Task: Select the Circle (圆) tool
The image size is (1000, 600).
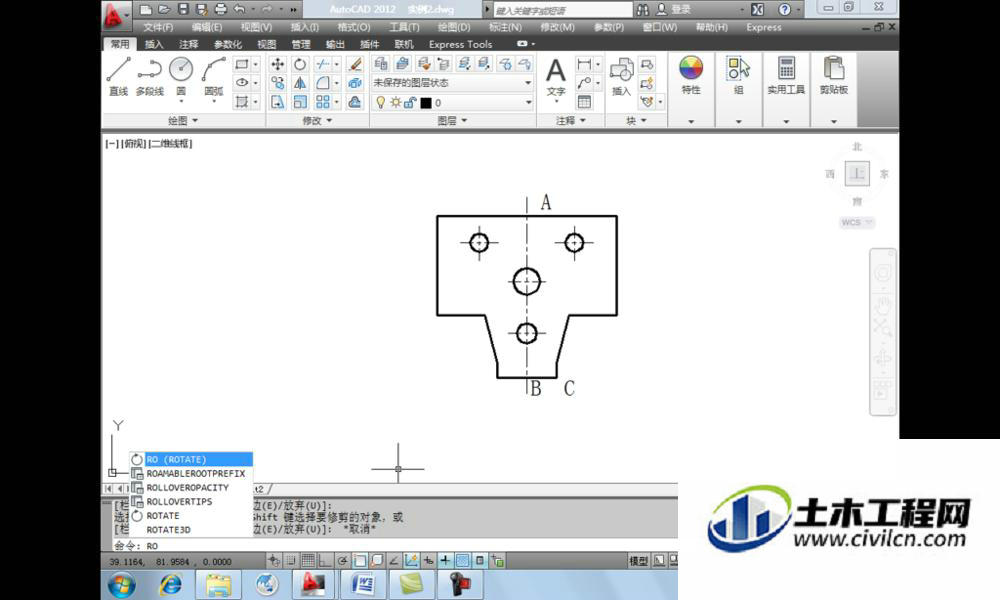Action: coord(181,76)
